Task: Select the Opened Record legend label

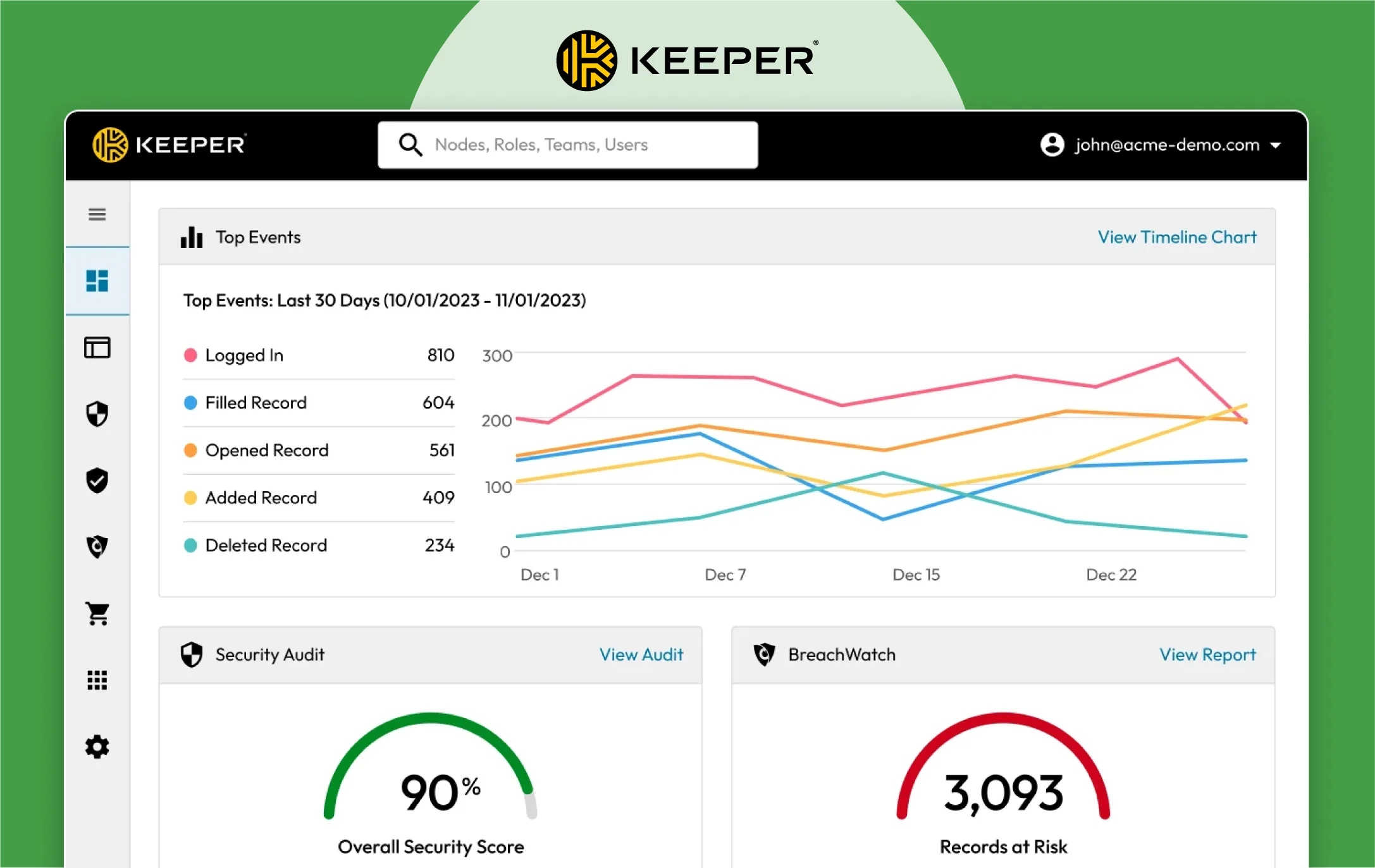Action: [x=267, y=450]
